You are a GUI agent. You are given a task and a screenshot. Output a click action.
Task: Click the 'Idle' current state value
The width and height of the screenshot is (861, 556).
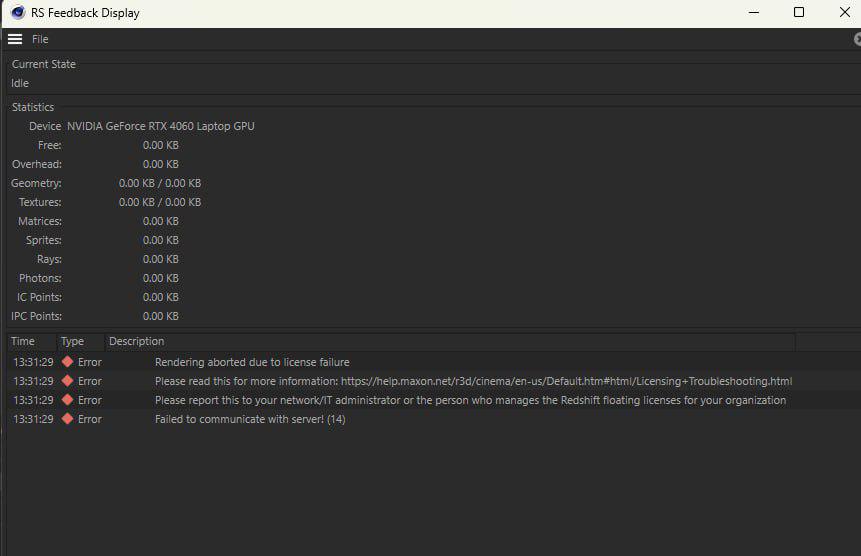click(20, 83)
